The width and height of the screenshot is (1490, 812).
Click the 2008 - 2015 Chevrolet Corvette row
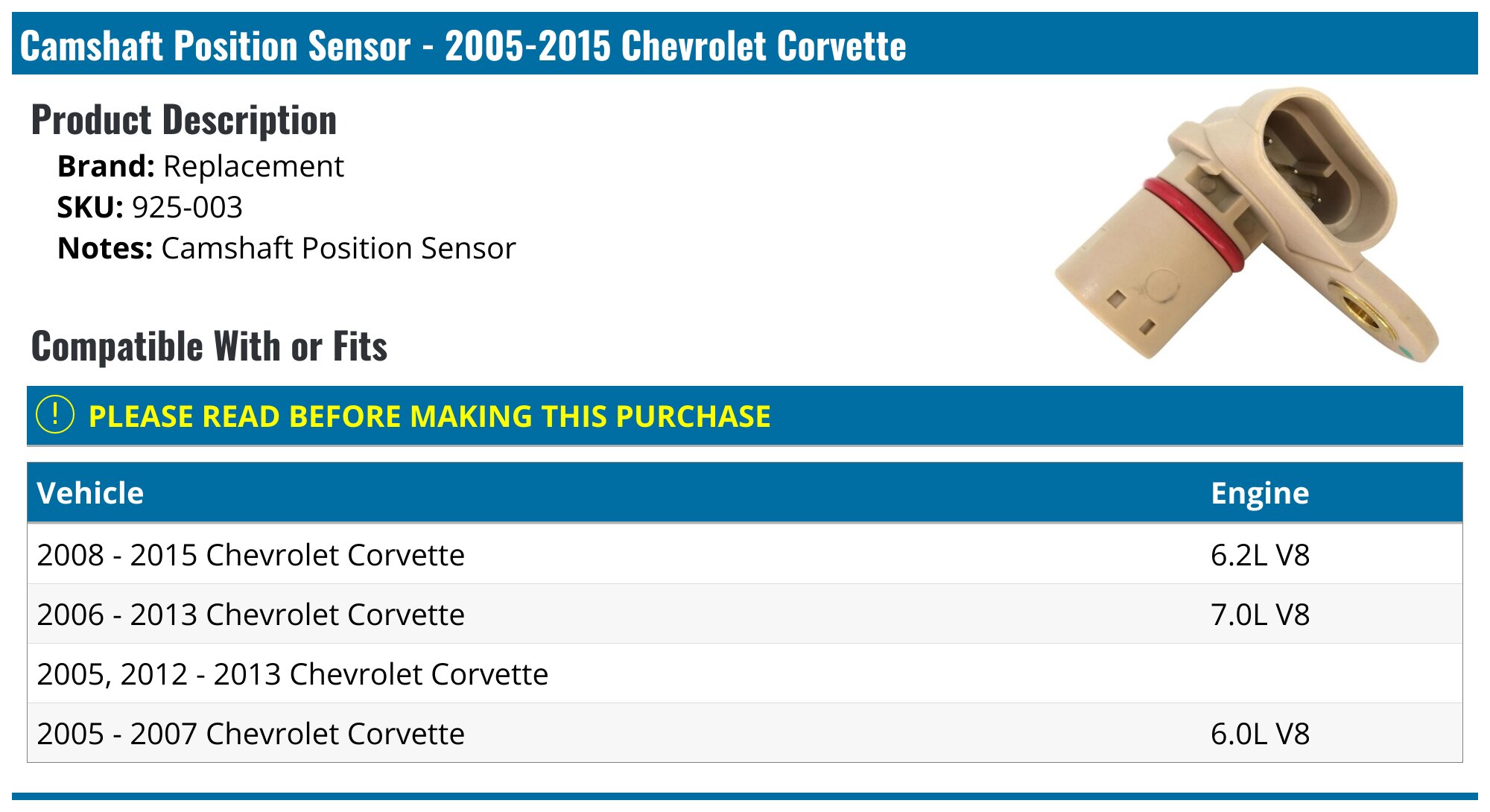[x=745, y=554]
